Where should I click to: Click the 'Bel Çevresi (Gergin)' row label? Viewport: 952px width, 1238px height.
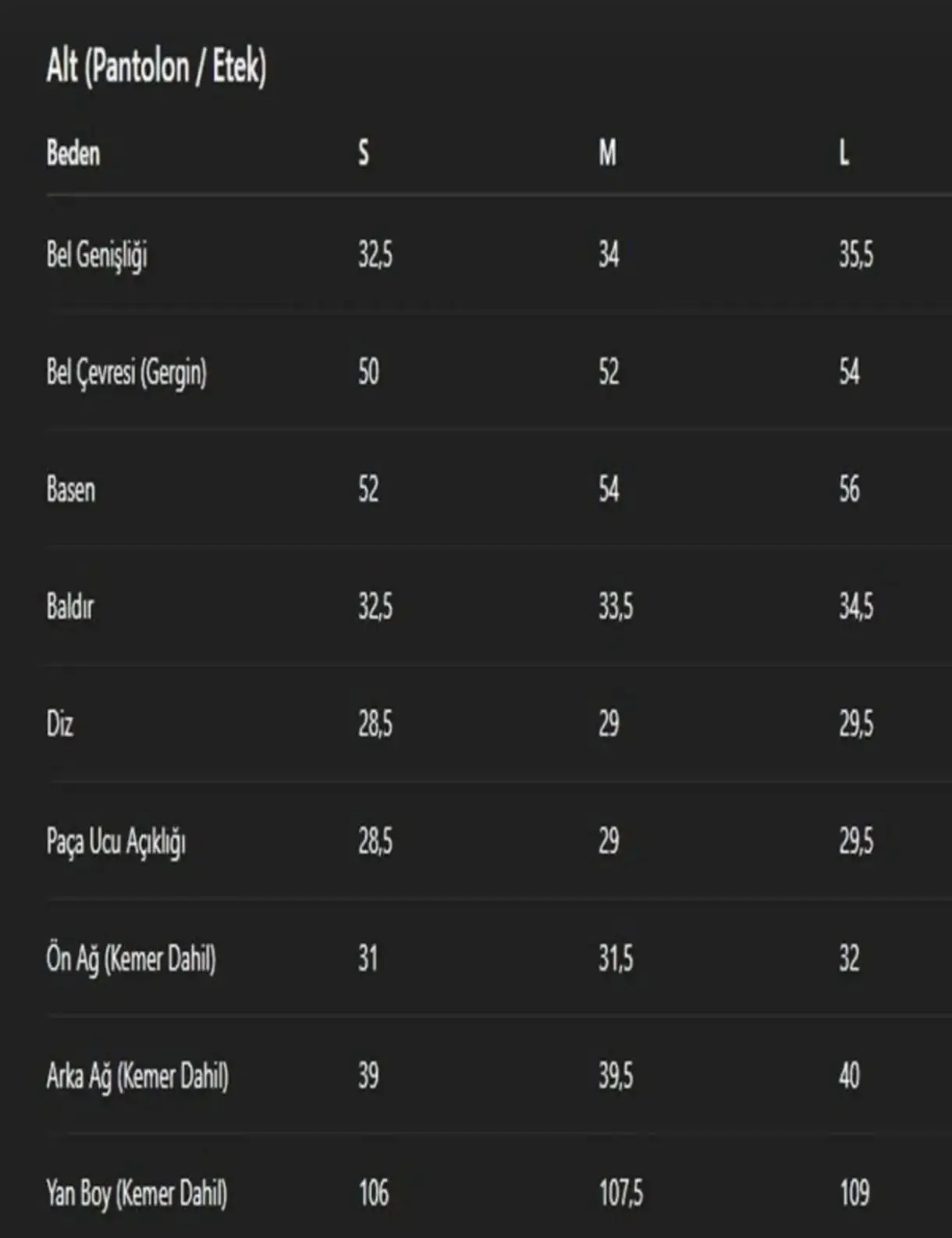126,372
